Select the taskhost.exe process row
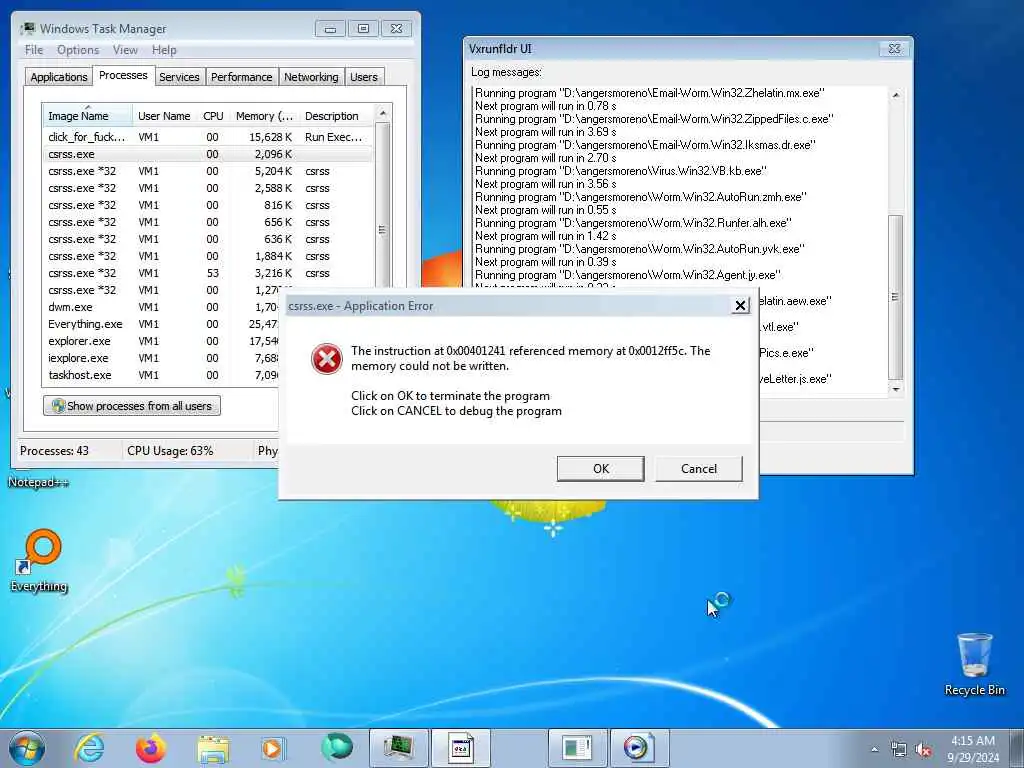Screen dimensions: 1024x768 (161, 375)
